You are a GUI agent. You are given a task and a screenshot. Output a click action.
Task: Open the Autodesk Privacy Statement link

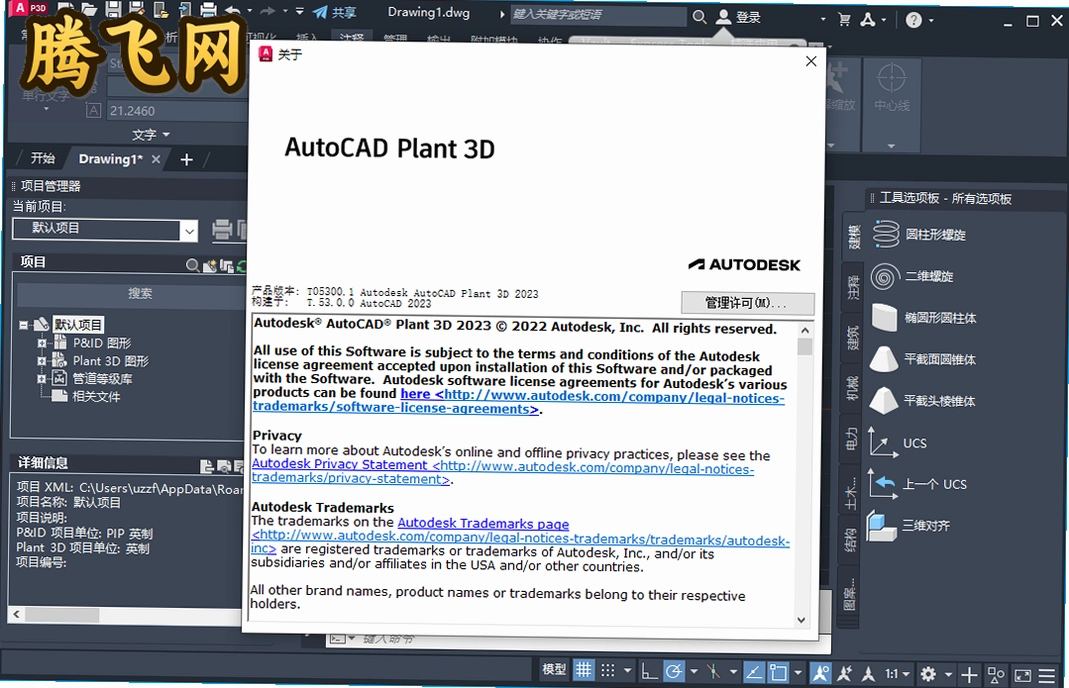tap(340, 464)
